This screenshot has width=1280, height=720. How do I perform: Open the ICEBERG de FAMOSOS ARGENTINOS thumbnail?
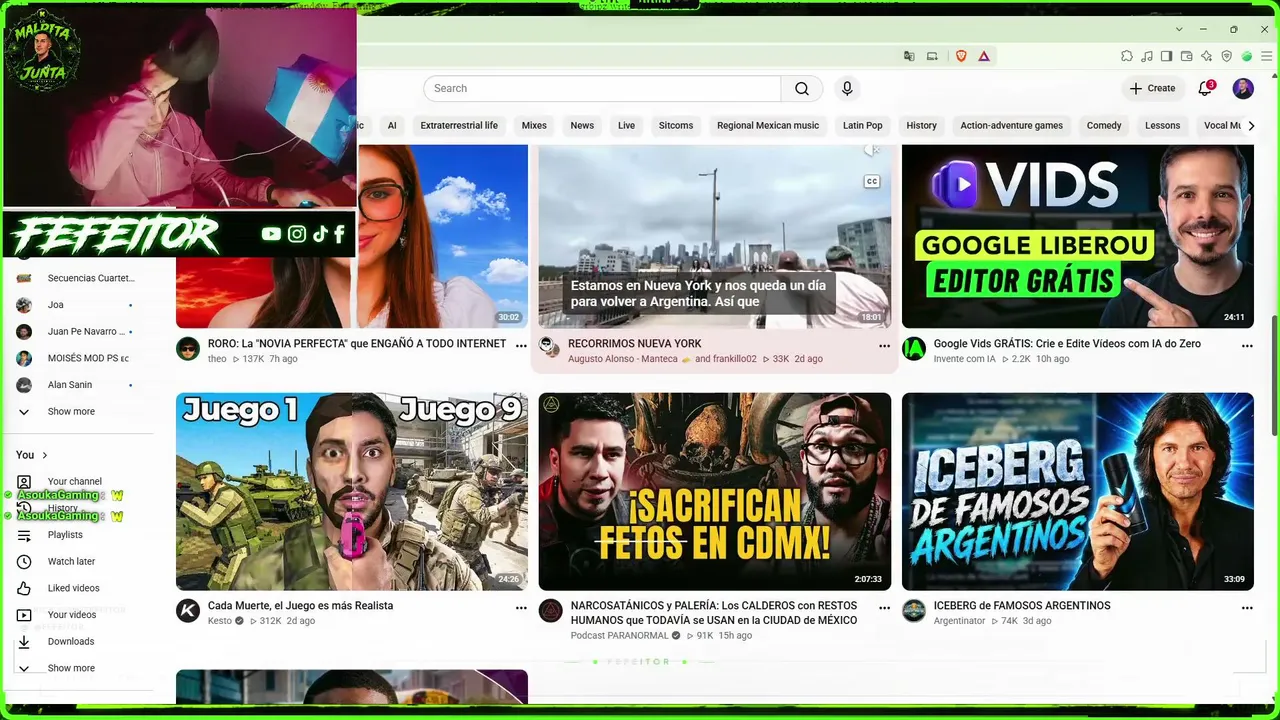[x=1078, y=491]
